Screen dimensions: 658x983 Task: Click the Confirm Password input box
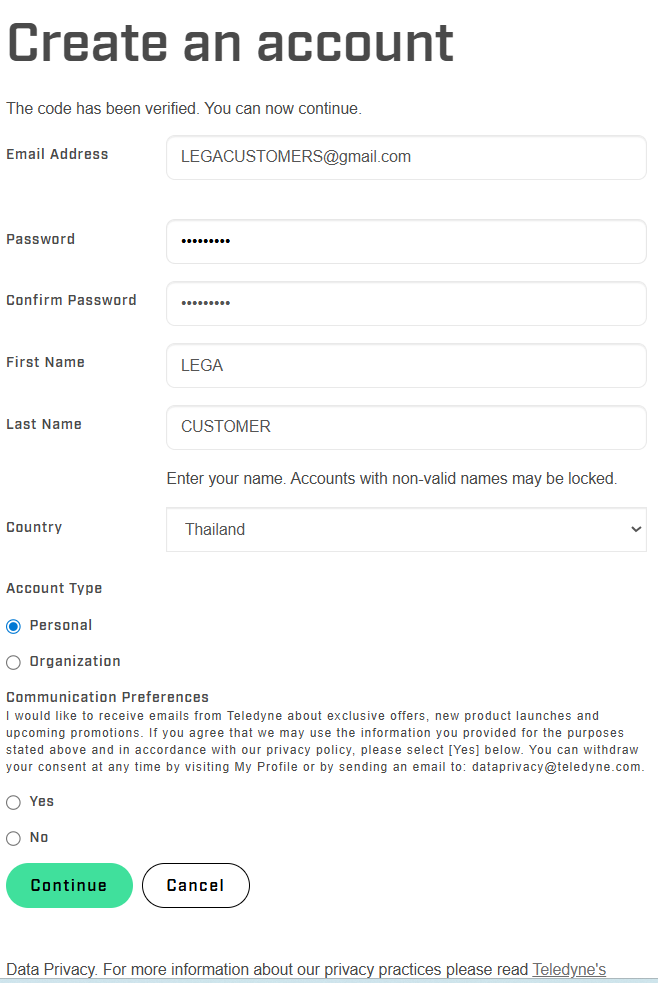pos(406,303)
